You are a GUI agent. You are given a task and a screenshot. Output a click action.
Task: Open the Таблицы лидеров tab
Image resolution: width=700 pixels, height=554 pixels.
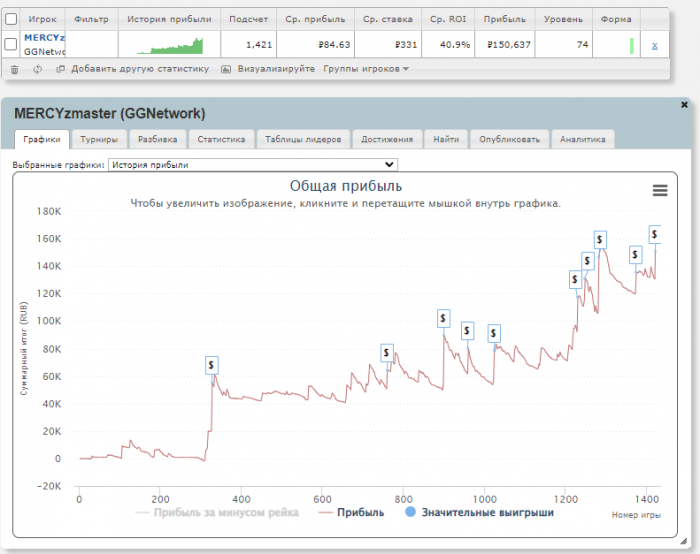tap(303, 139)
